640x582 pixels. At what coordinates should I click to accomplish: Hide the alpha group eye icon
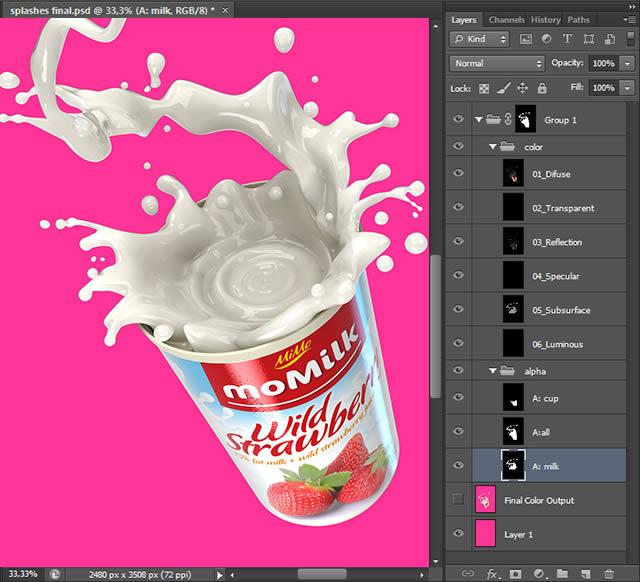click(x=458, y=370)
